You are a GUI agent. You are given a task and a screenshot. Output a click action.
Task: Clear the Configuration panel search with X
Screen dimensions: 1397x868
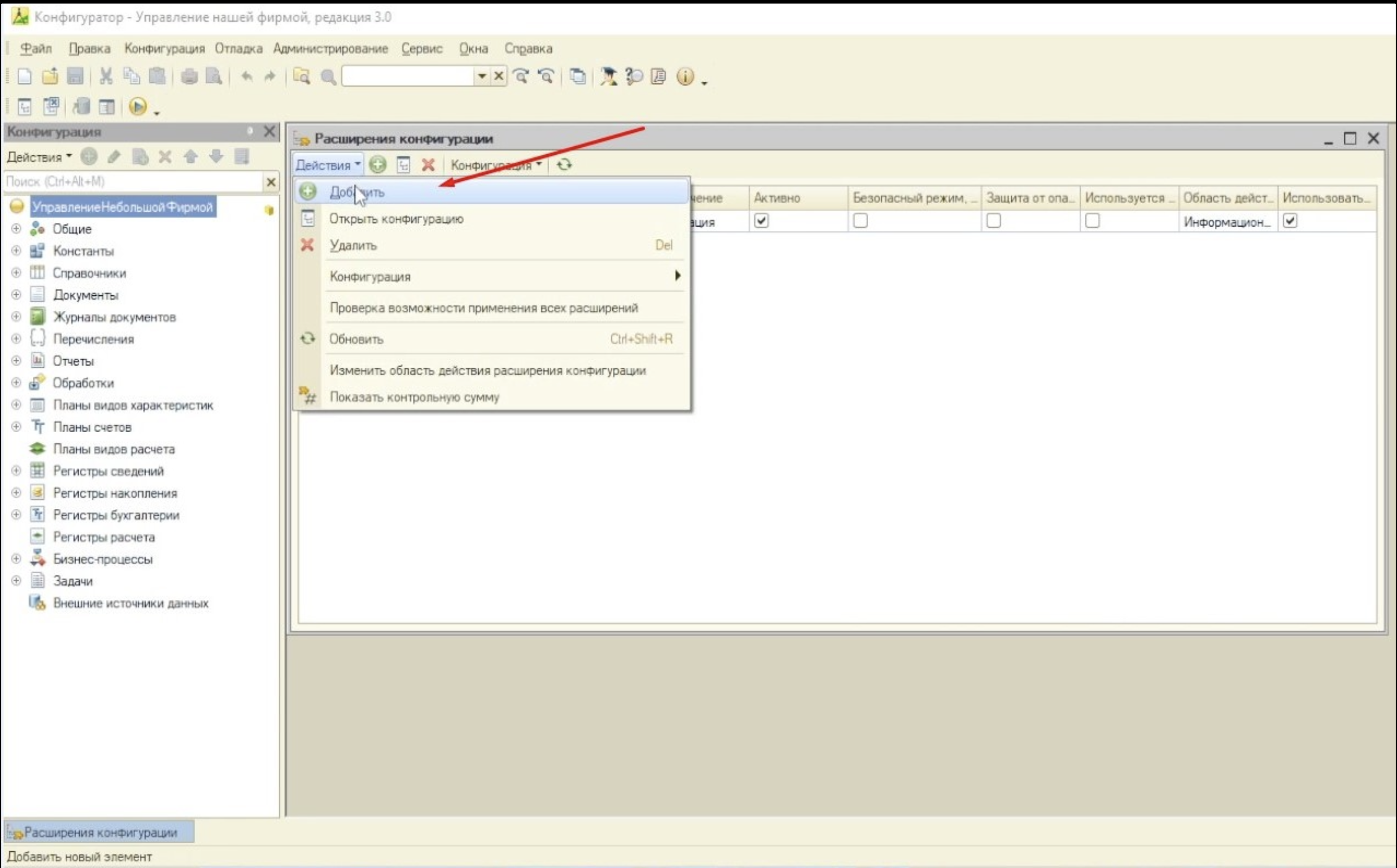(x=271, y=181)
